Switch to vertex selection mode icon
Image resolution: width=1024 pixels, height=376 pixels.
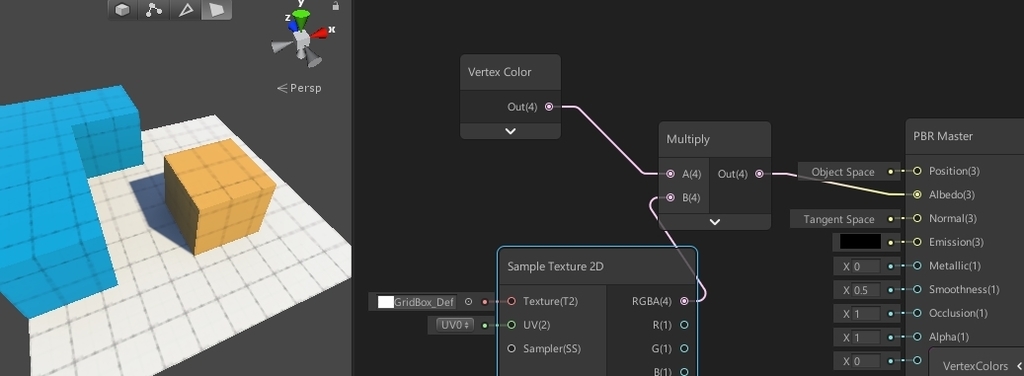(153, 10)
